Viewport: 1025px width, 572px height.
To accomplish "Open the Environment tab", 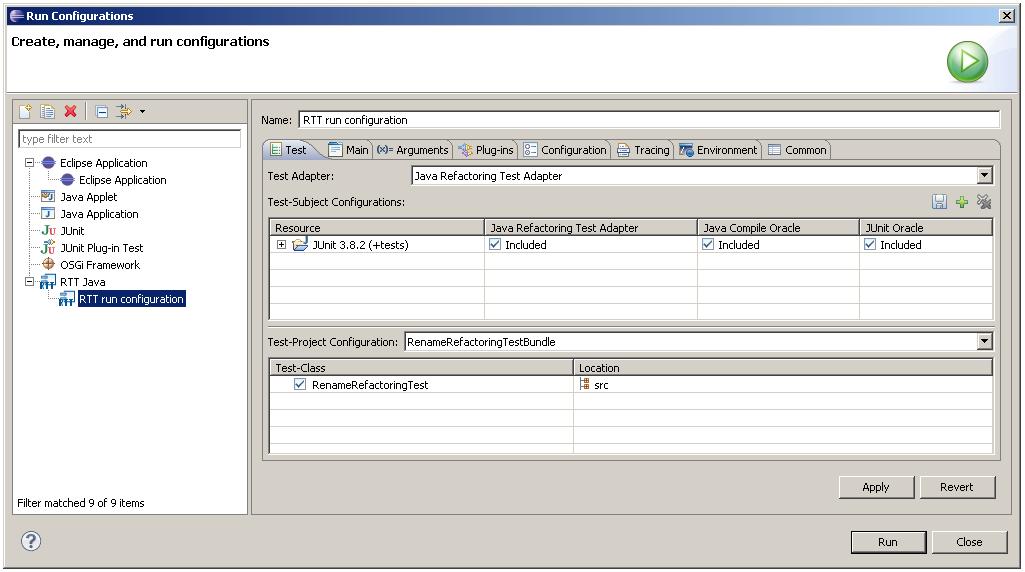I will pyautogui.click(x=718, y=150).
